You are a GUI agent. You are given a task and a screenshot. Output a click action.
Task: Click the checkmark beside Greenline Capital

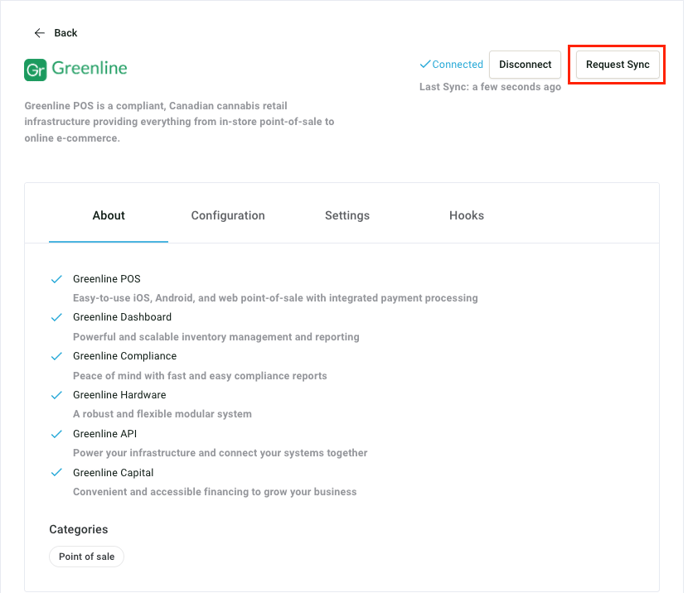(57, 473)
